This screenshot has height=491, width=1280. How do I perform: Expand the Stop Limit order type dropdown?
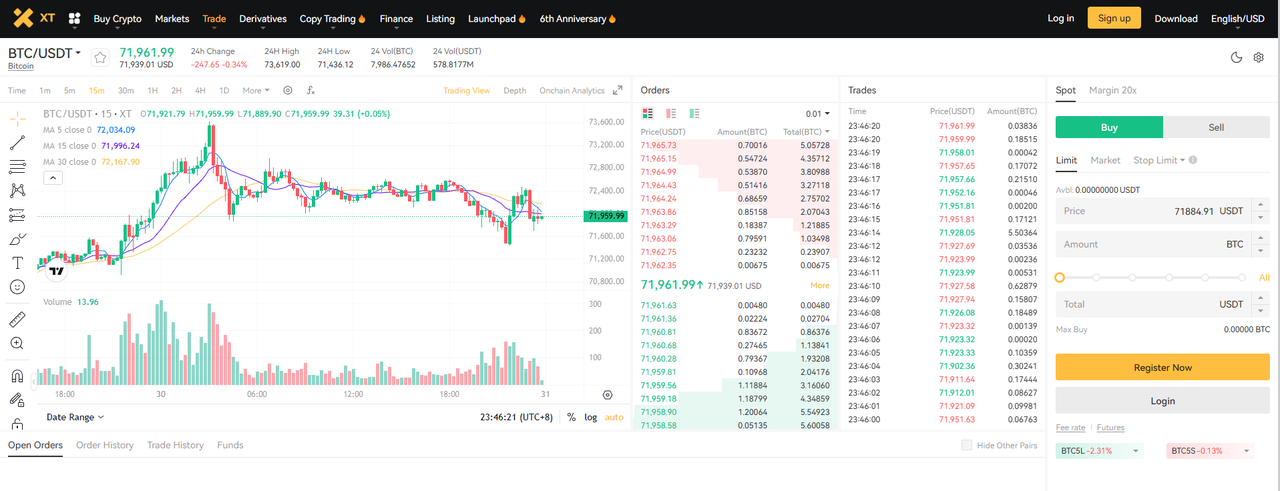pyautogui.click(x=1158, y=160)
